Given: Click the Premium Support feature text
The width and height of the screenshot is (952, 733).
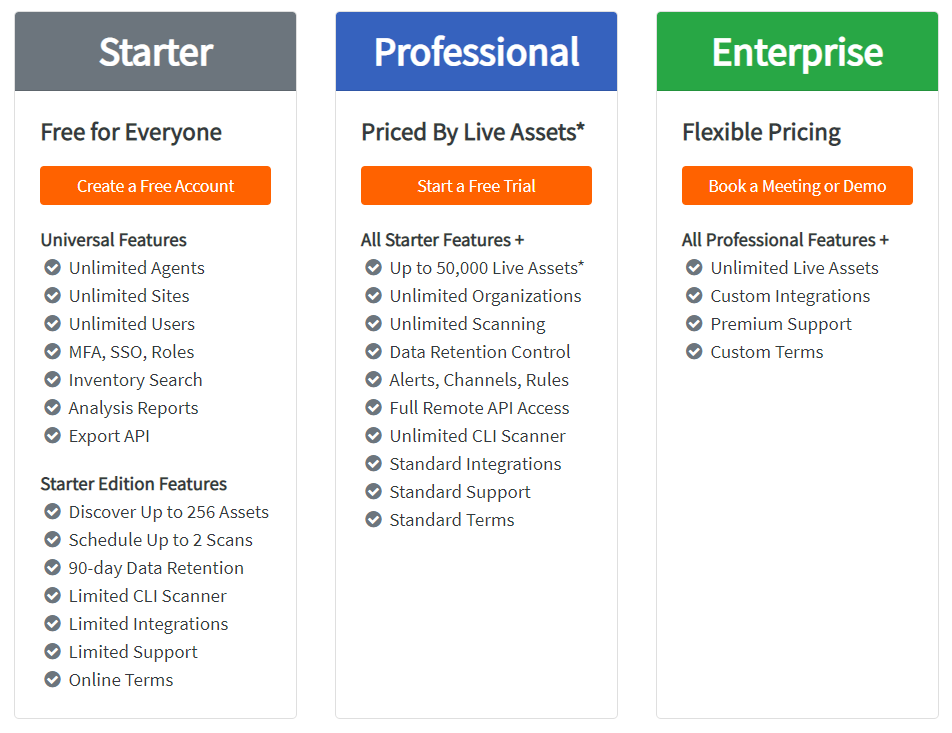Looking at the screenshot, I should pos(781,324).
